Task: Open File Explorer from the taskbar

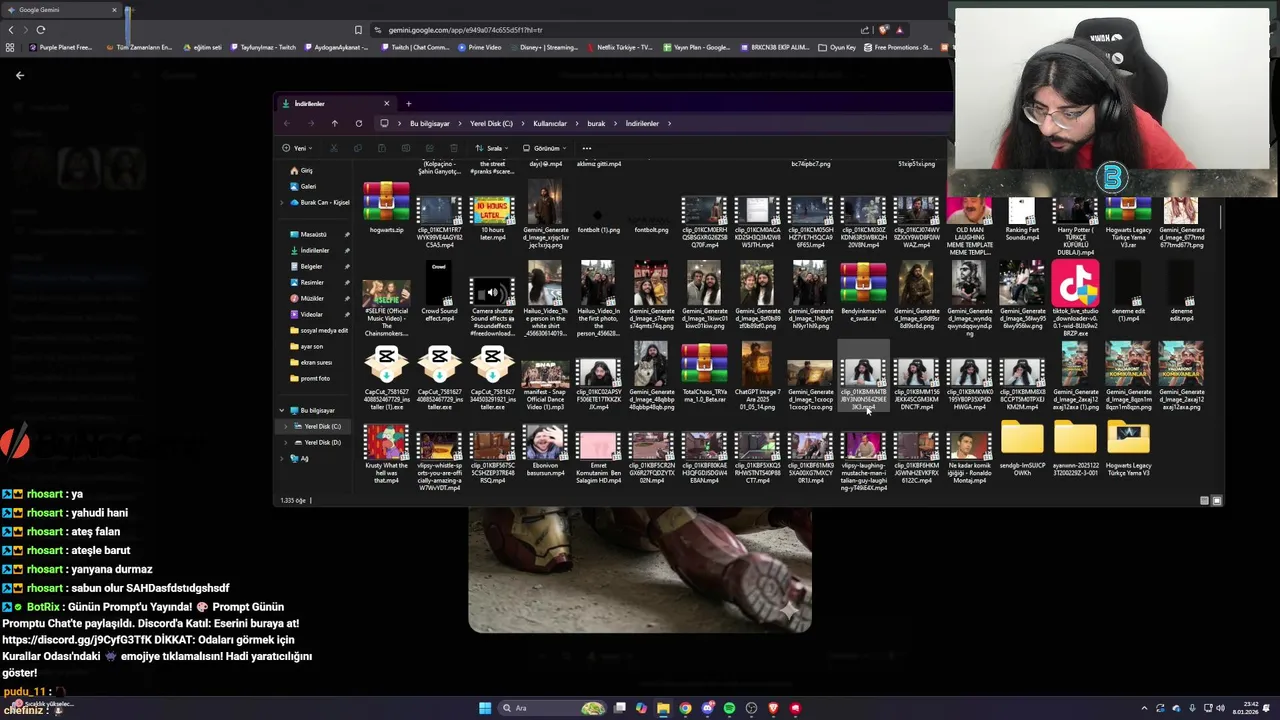Action: point(663,708)
